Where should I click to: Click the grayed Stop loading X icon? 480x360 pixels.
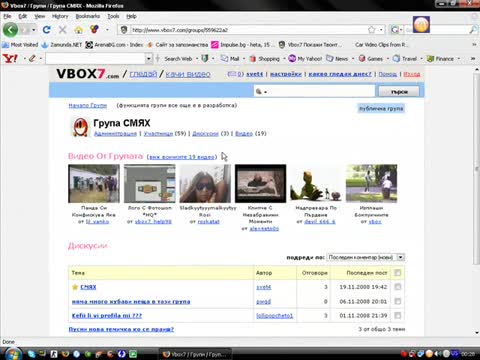[62, 30]
